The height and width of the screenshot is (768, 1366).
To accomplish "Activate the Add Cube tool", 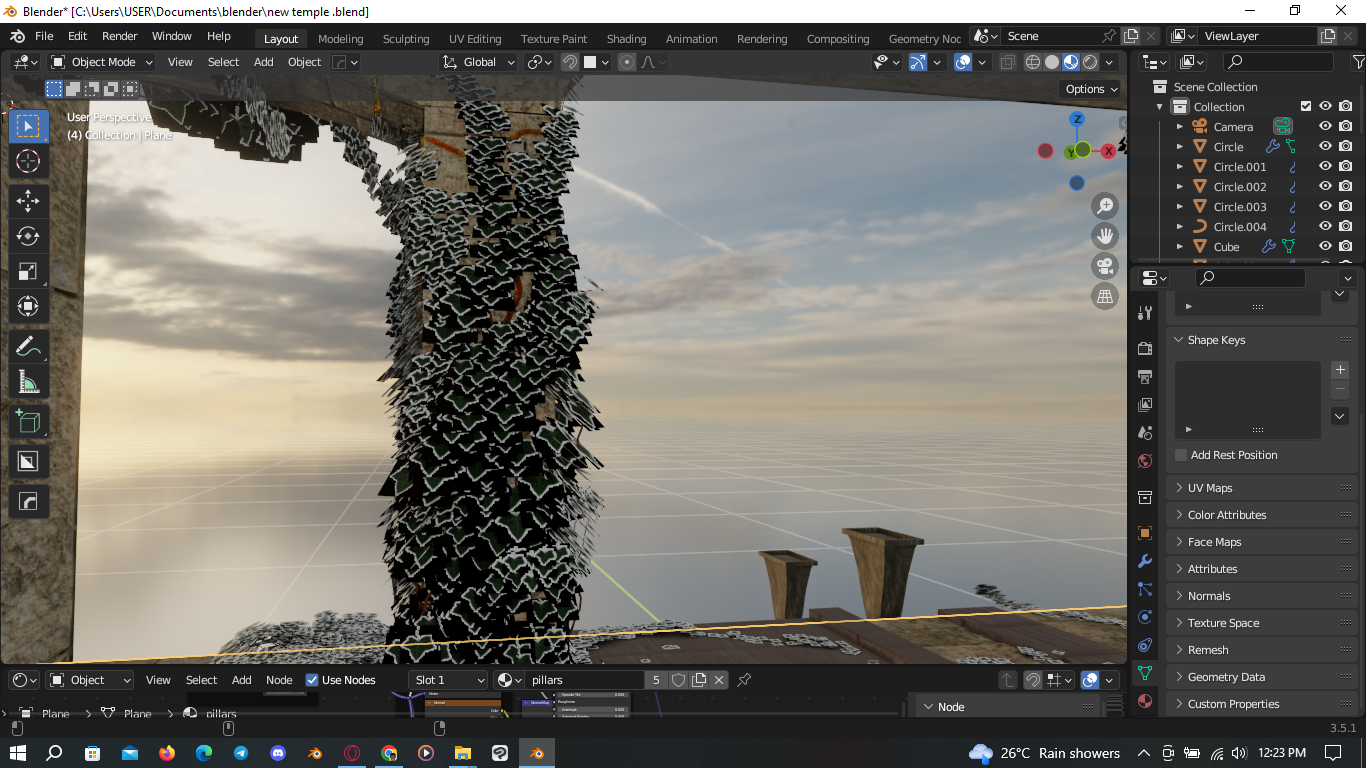I will 28,421.
